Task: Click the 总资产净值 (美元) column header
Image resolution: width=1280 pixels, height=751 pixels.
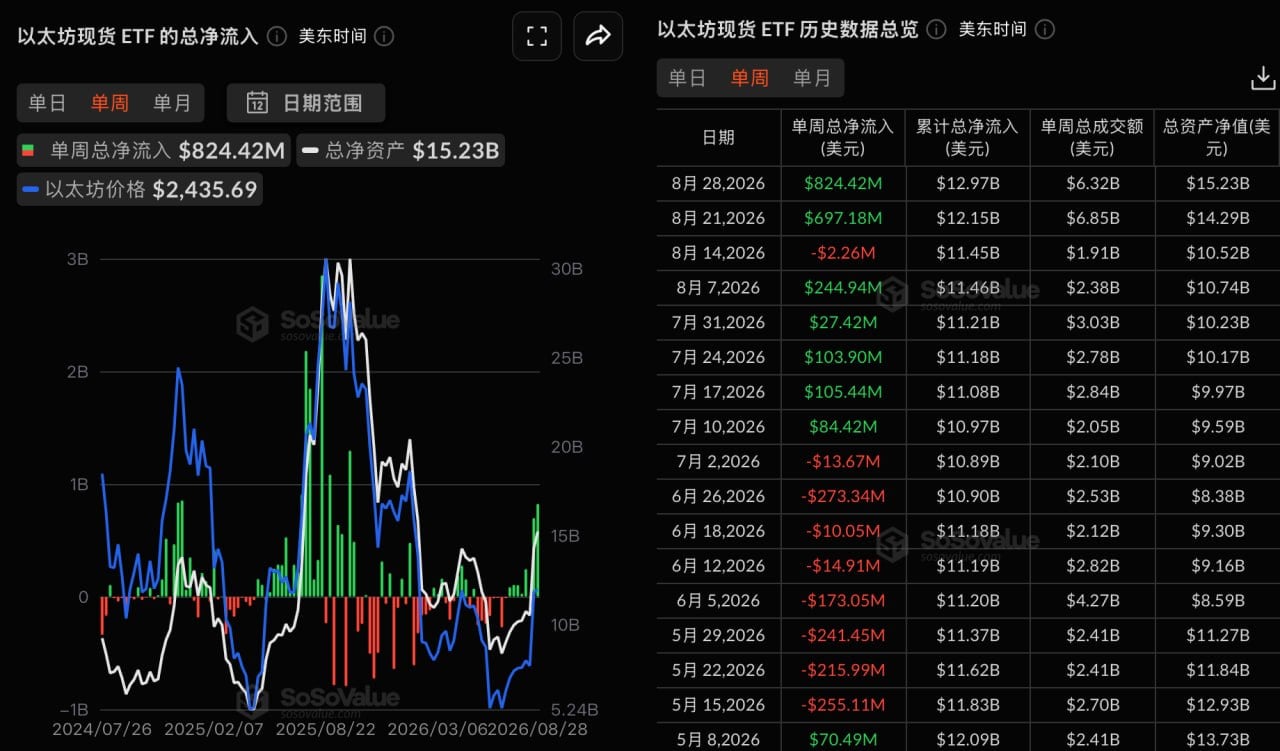Action: [1216, 137]
